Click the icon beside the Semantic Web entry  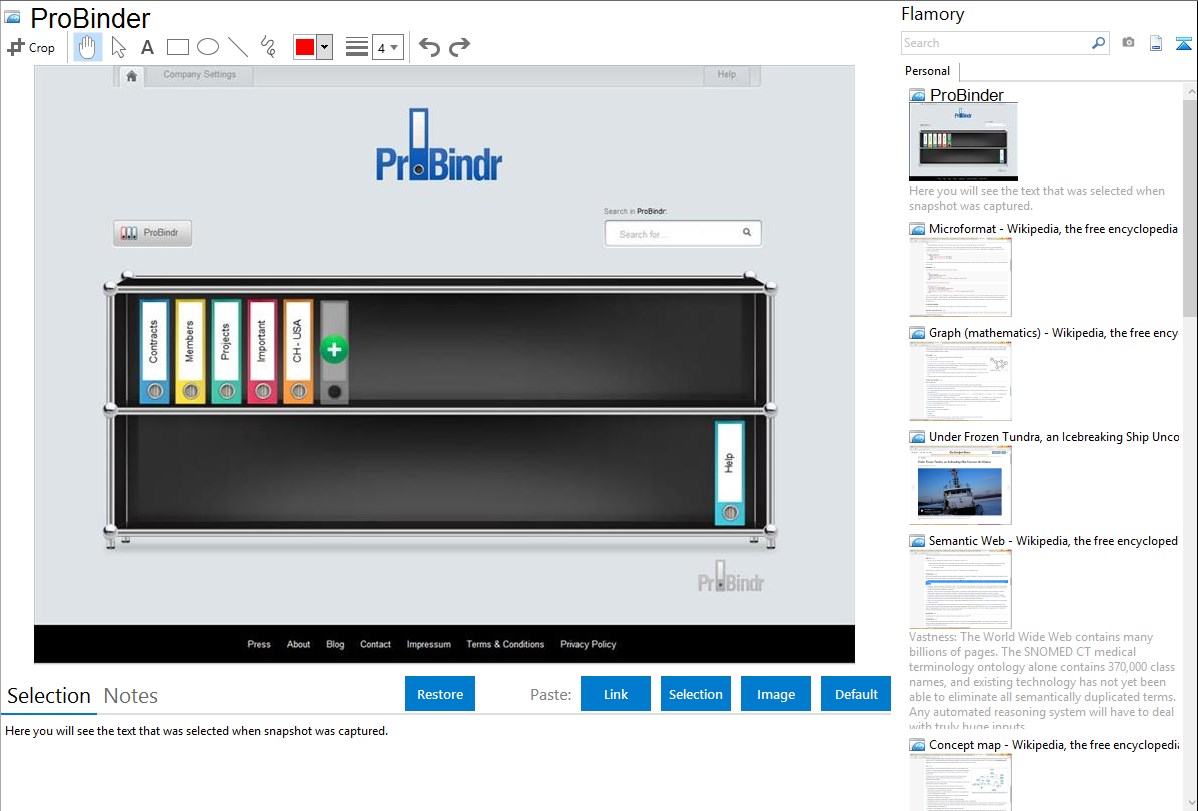[x=917, y=541]
